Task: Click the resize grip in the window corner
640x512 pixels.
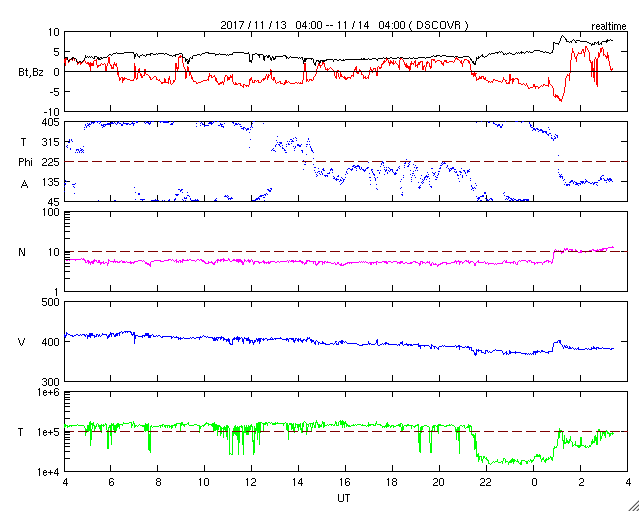Action: click(x=633, y=505)
